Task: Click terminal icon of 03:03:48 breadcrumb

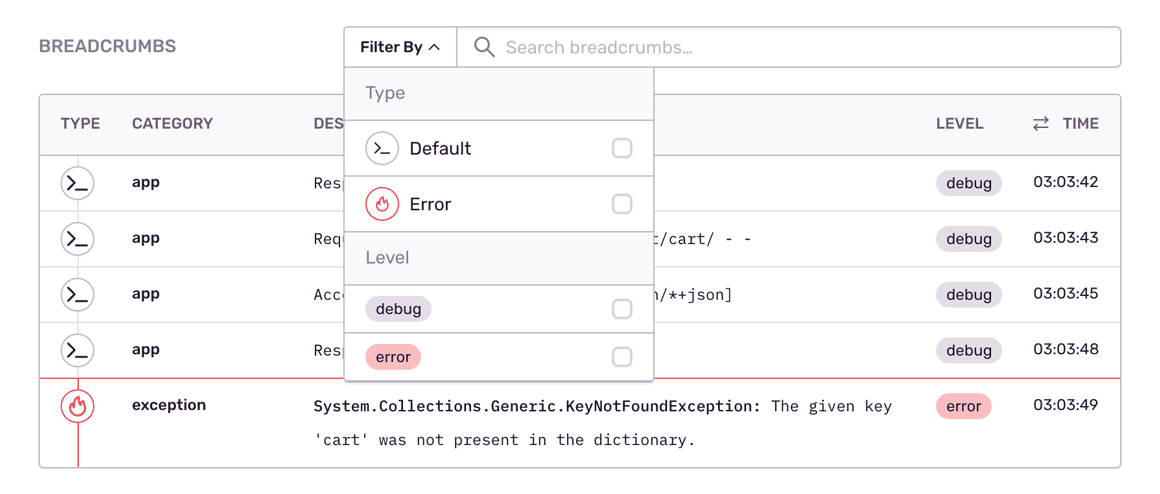Action: click(x=77, y=350)
